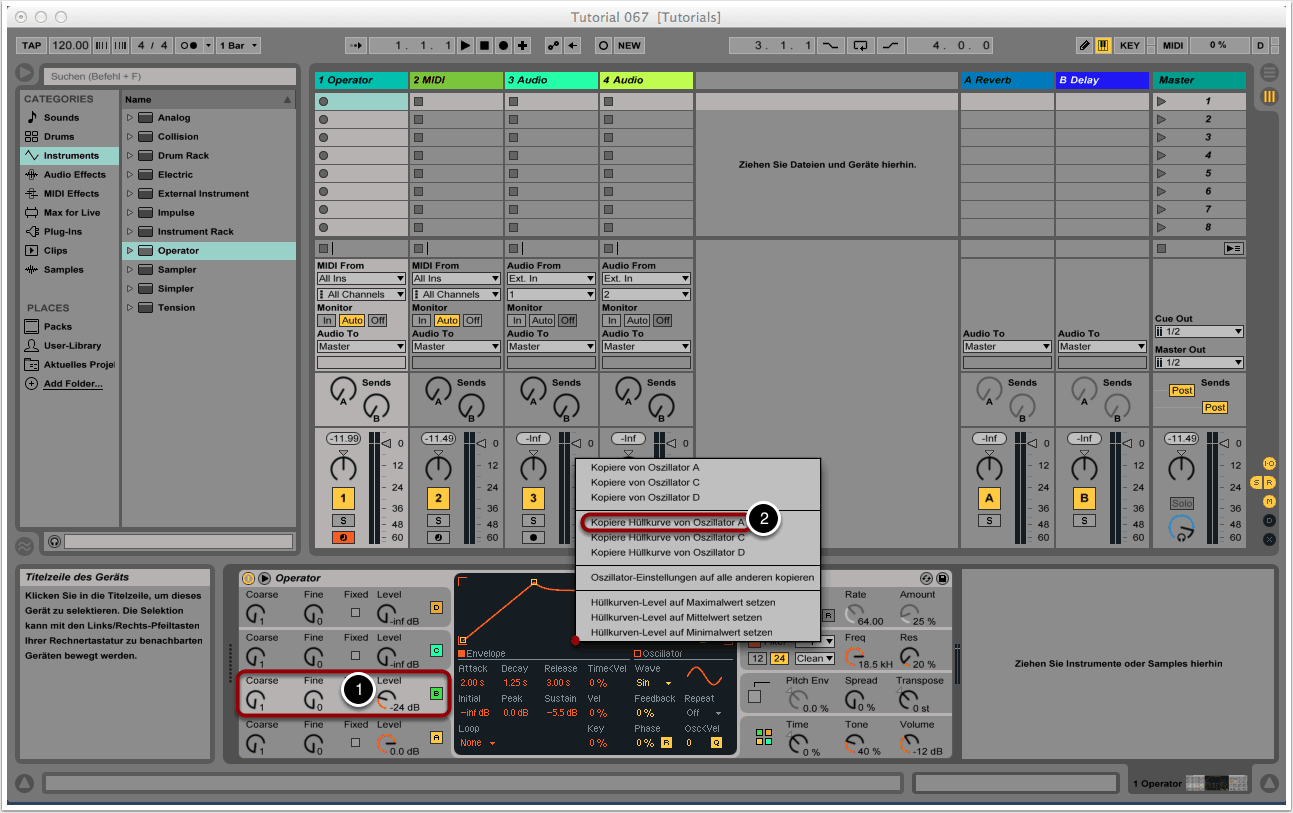Solo track 1 Operator with S button
1293x813 pixels.
point(343,520)
